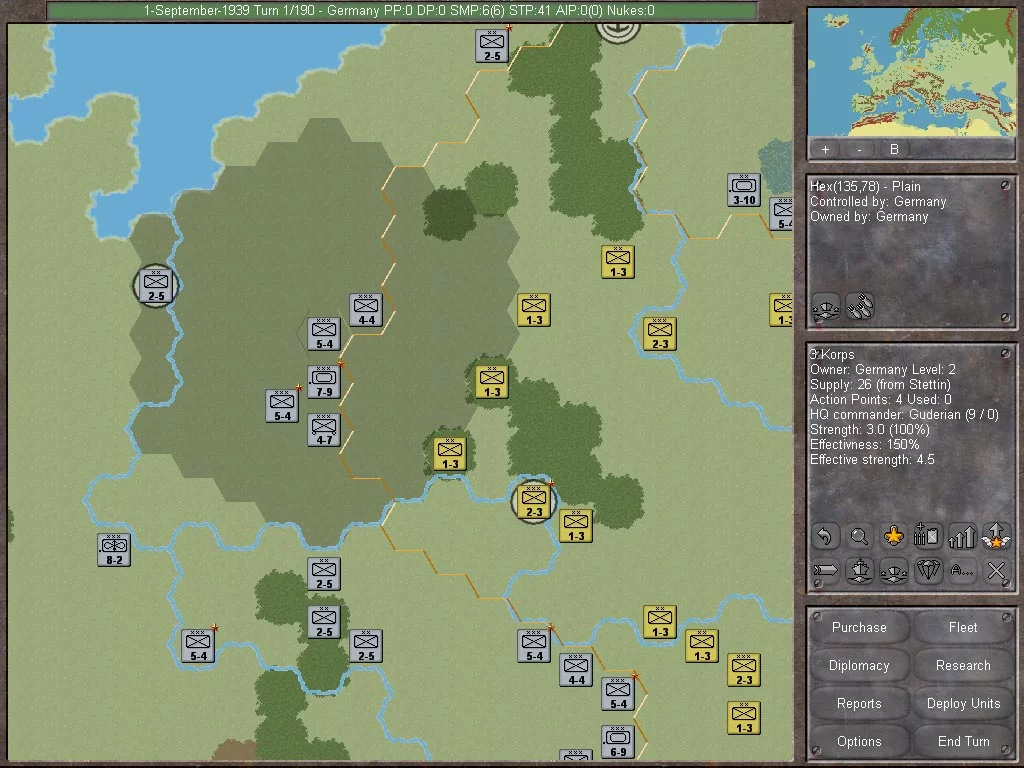Open the Diplomacy screen
The height and width of the screenshot is (768, 1024).
(x=859, y=665)
